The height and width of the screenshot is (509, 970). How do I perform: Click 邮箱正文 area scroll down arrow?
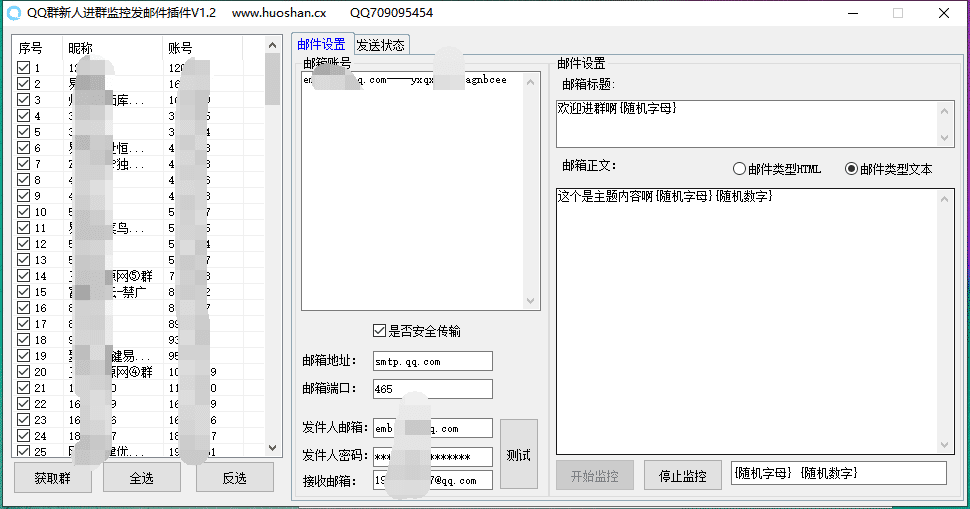pos(944,445)
